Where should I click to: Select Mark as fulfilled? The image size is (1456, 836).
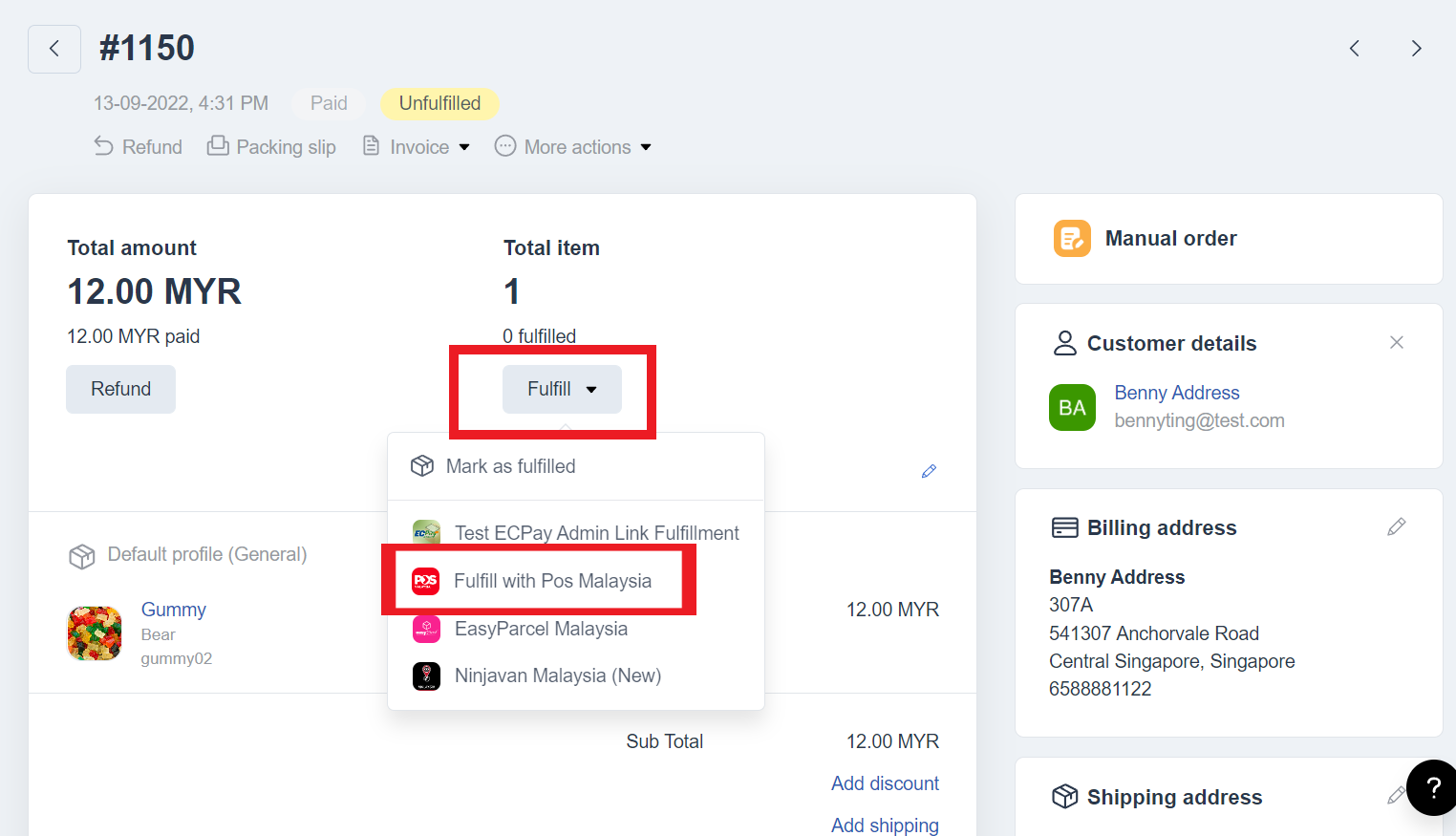tap(576, 466)
